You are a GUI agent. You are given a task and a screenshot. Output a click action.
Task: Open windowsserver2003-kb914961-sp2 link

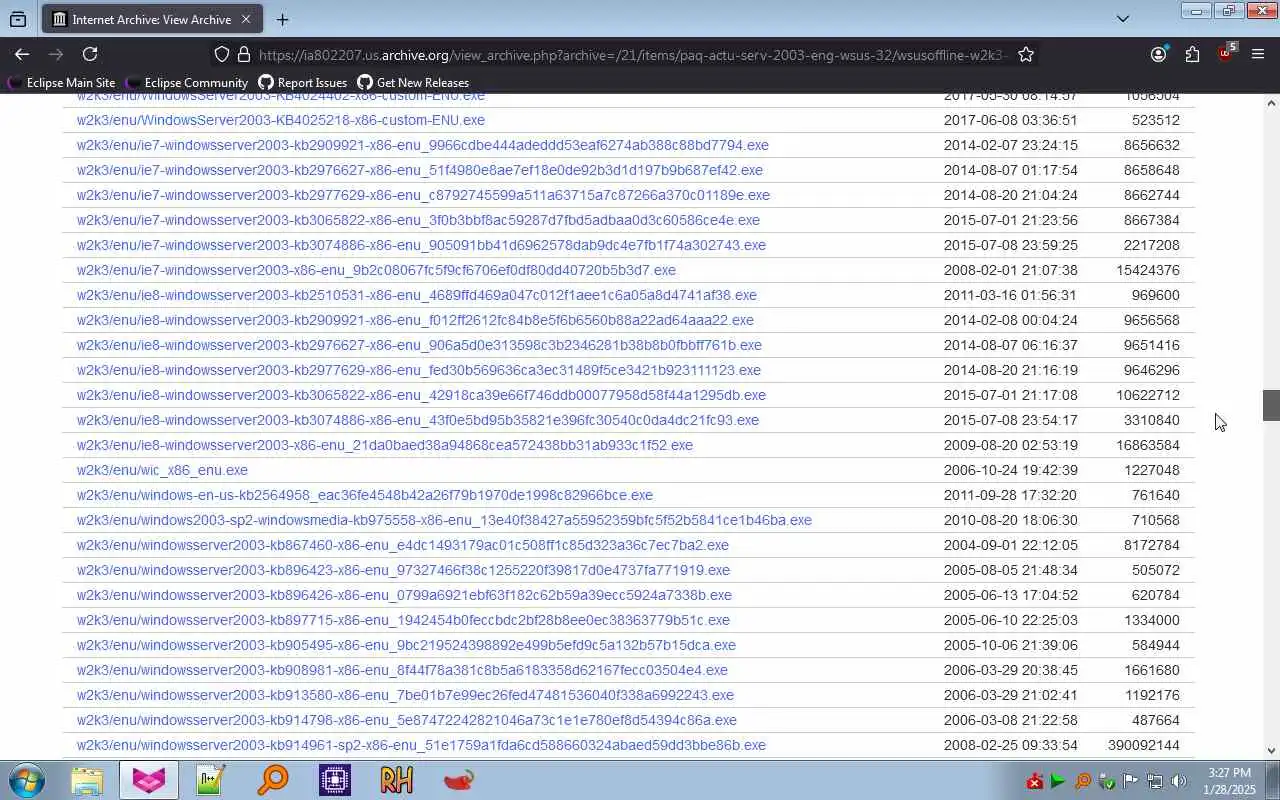click(x=421, y=745)
